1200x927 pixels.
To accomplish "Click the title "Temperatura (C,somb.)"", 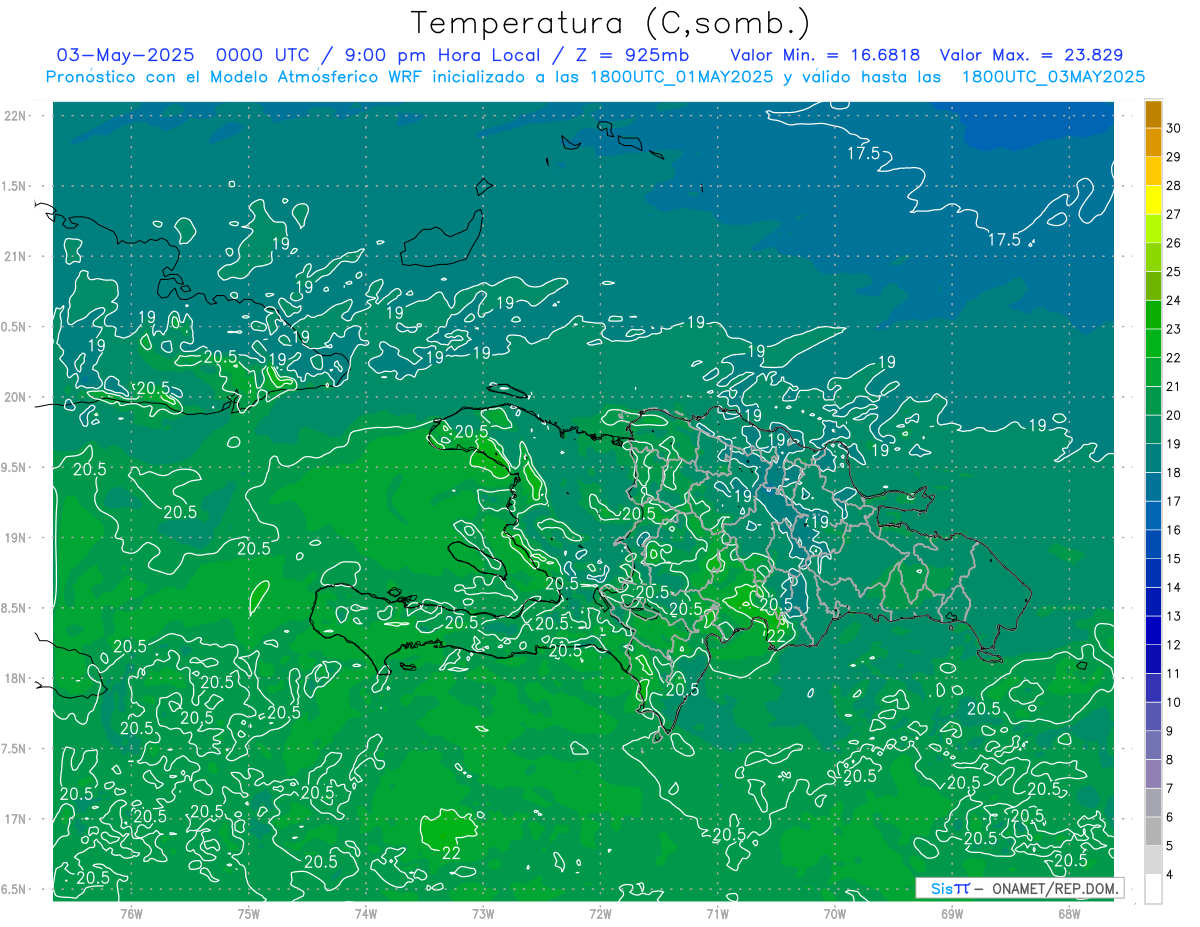I will coord(611,23).
